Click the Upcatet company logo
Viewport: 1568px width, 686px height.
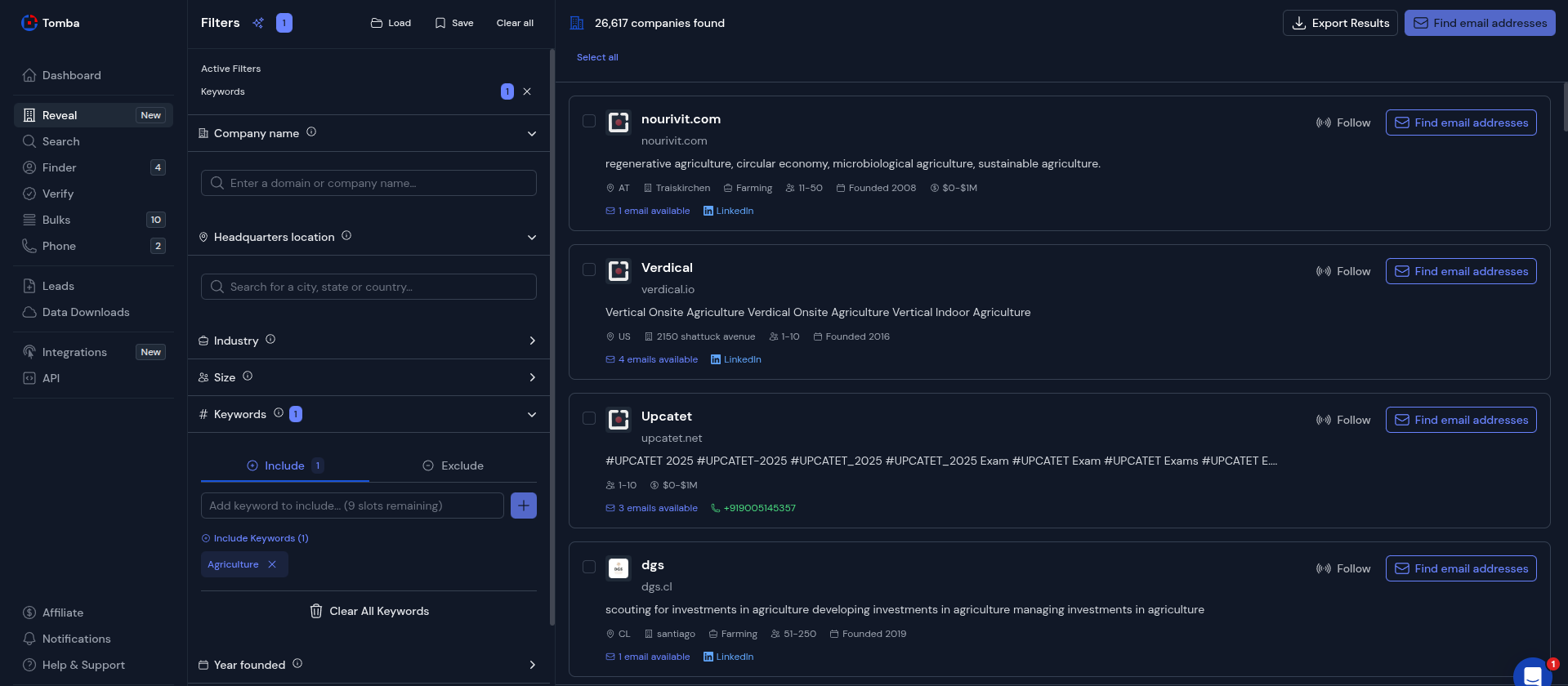(x=619, y=420)
